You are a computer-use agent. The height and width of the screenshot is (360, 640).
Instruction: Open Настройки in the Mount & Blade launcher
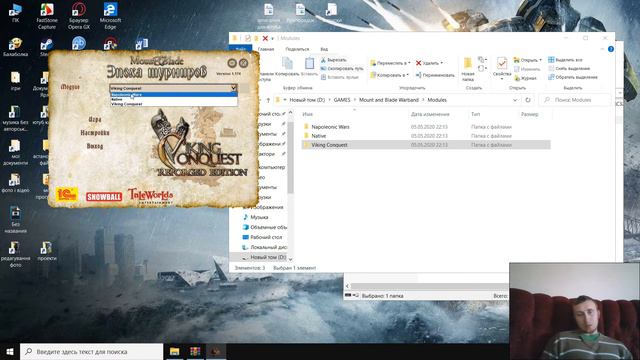pos(95,133)
